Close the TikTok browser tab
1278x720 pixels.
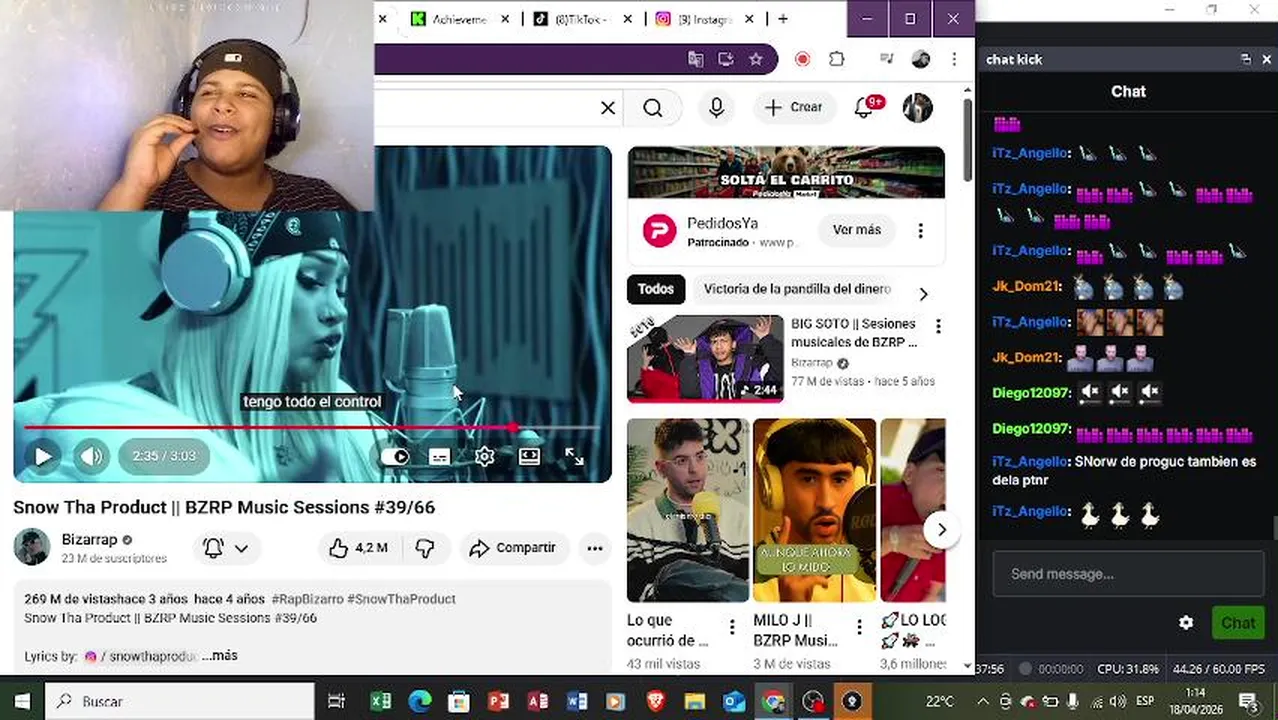coord(628,19)
